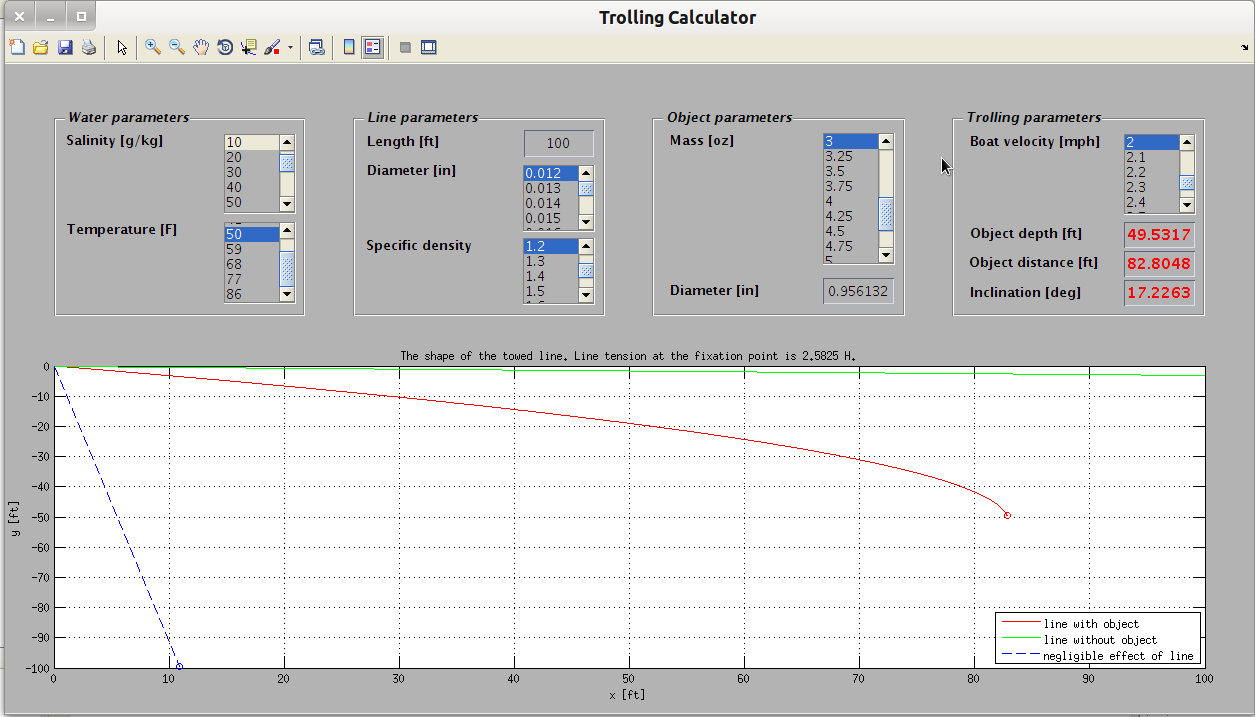
Task: Click the salinity list scrollbar thumb
Action: 287,162
